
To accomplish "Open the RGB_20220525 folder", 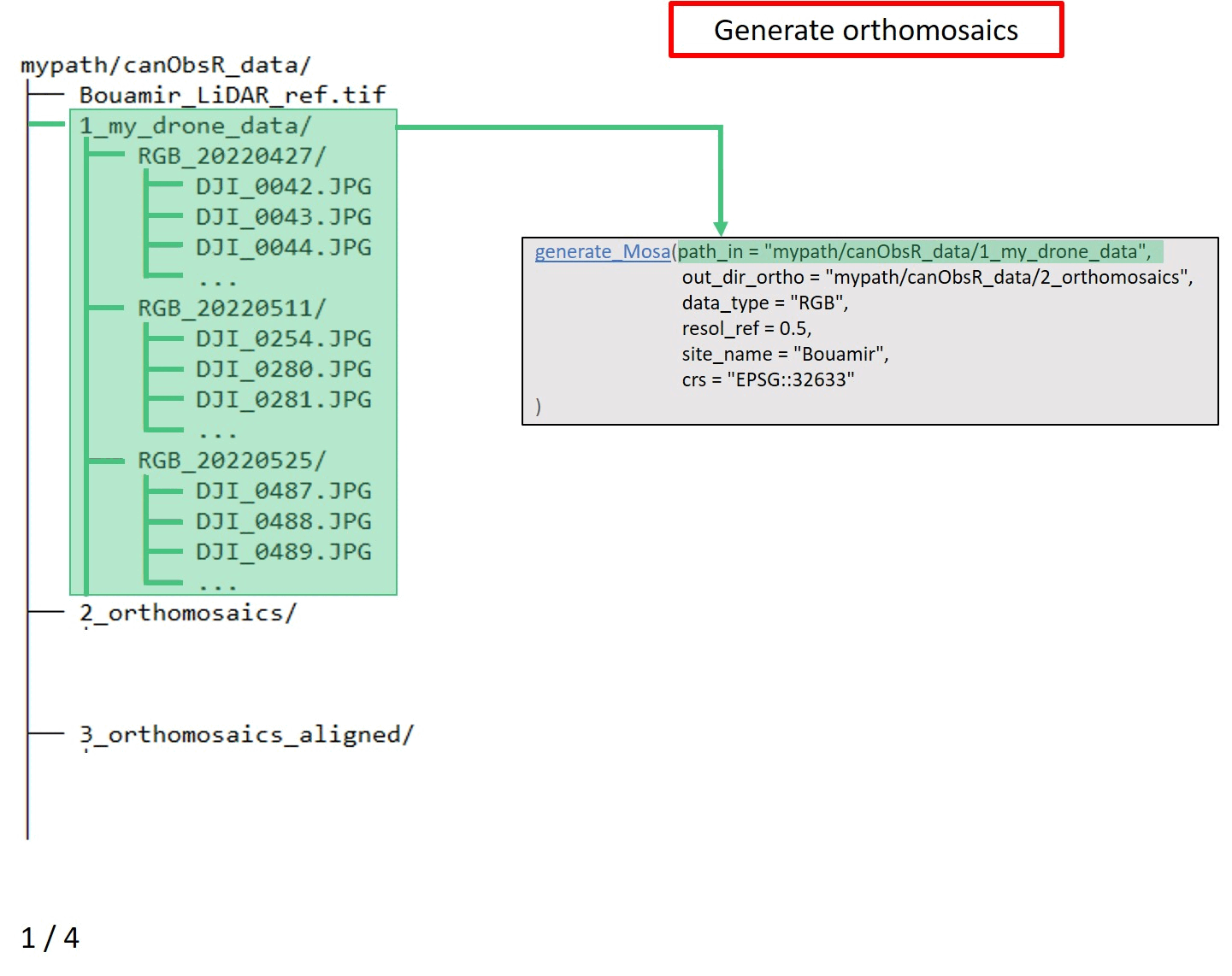I will tap(232, 461).
